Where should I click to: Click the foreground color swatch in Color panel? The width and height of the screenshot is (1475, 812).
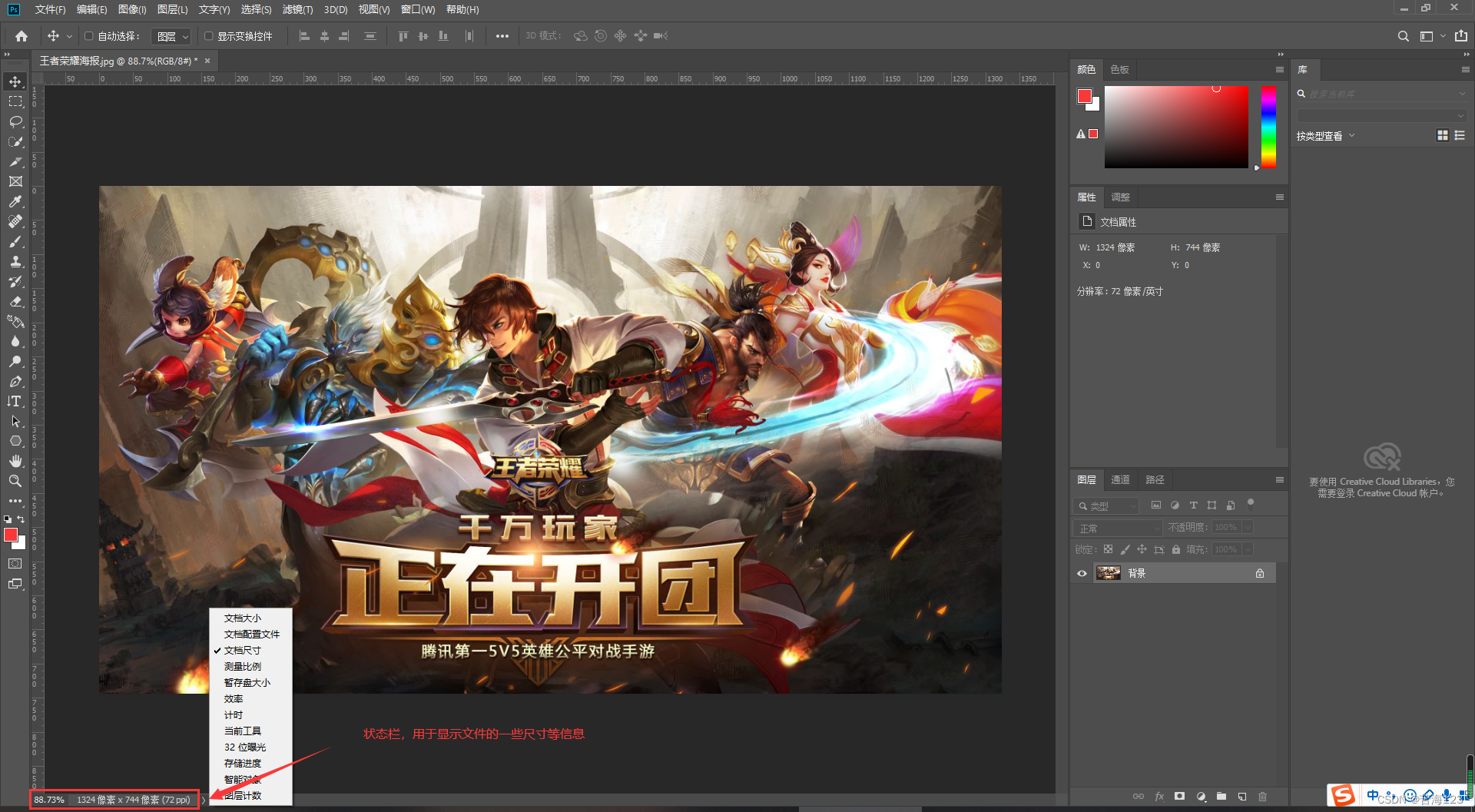click(x=1084, y=96)
